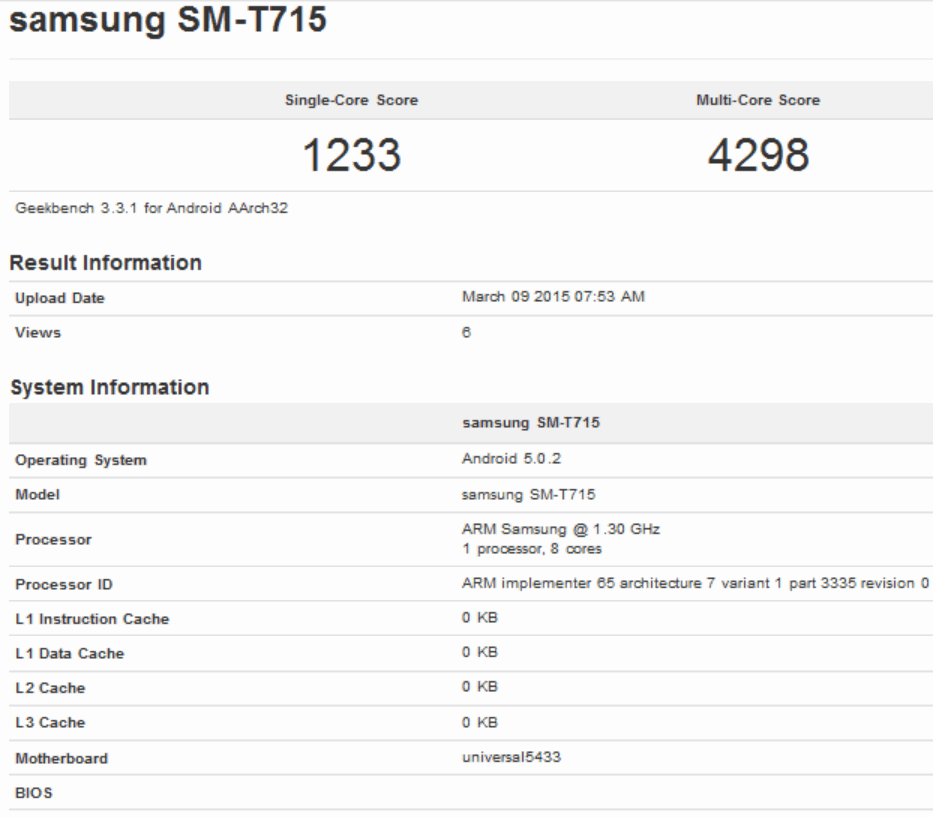Click the 'Result Information' heading
933x817 pixels.
coord(106,262)
